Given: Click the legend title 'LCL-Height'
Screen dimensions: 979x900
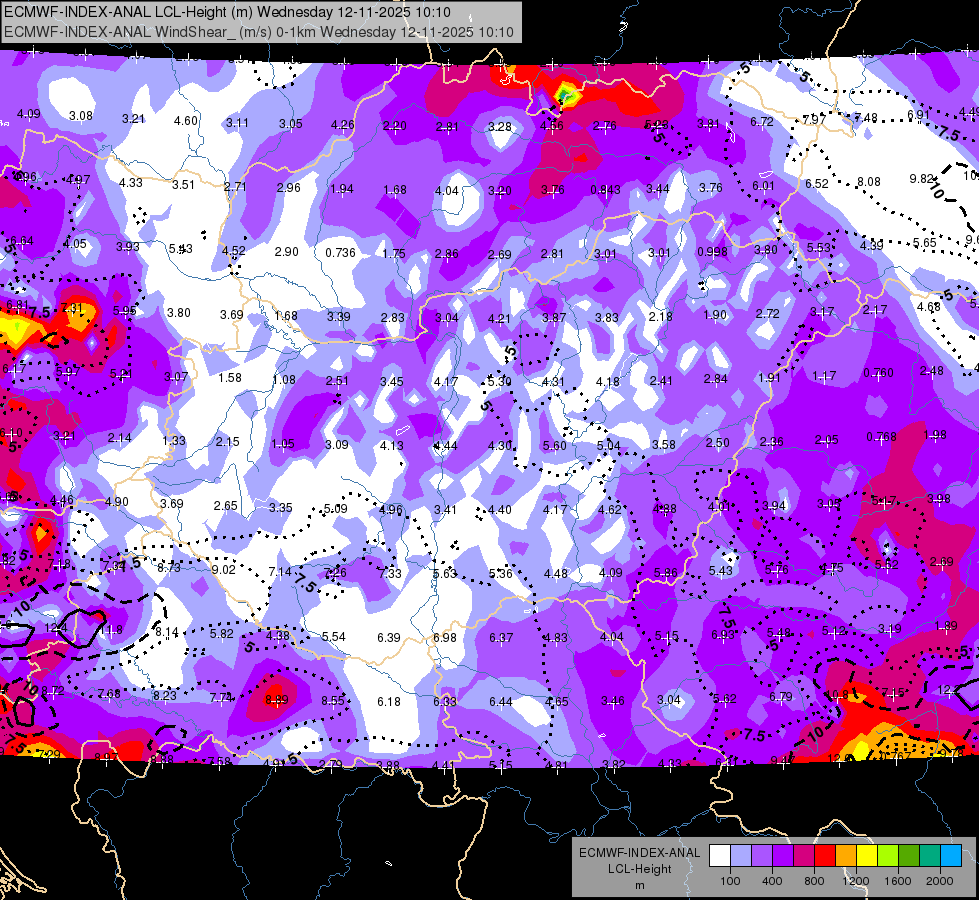Looking at the screenshot, I should pyautogui.click(x=640, y=869).
